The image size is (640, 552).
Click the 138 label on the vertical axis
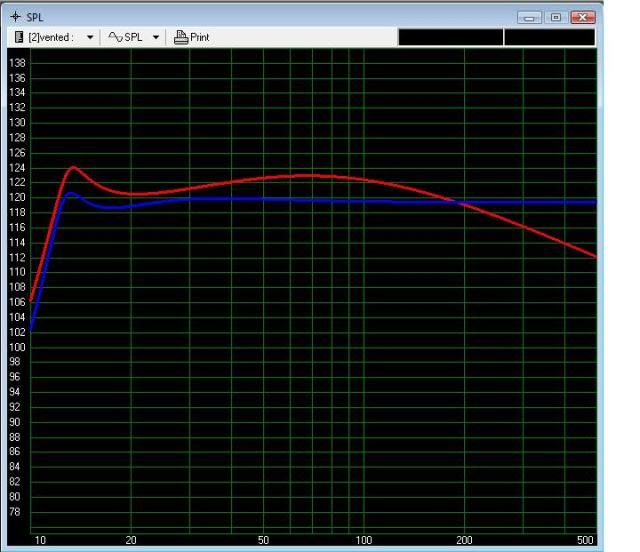[x=17, y=63]
